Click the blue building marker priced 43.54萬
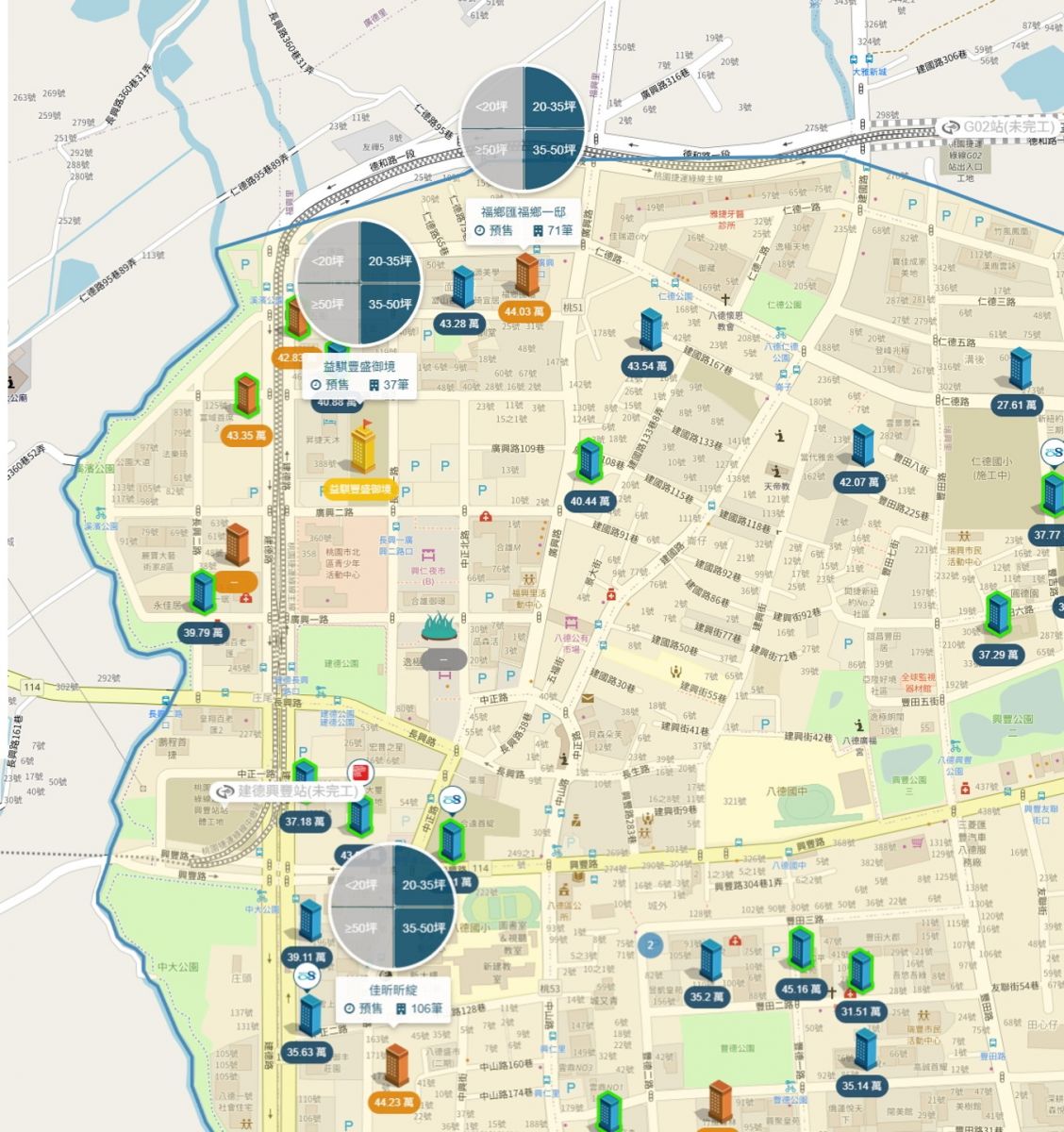Viewport: 1064px width, 1132px height. click(x=651, y=329)
